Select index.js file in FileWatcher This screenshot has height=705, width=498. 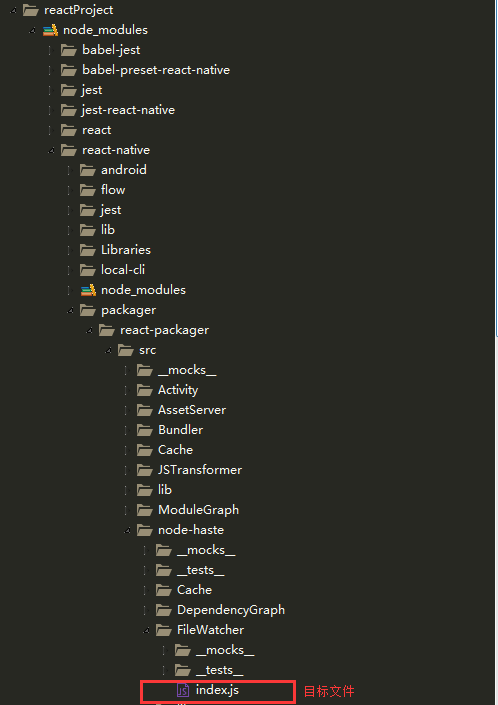217,690
